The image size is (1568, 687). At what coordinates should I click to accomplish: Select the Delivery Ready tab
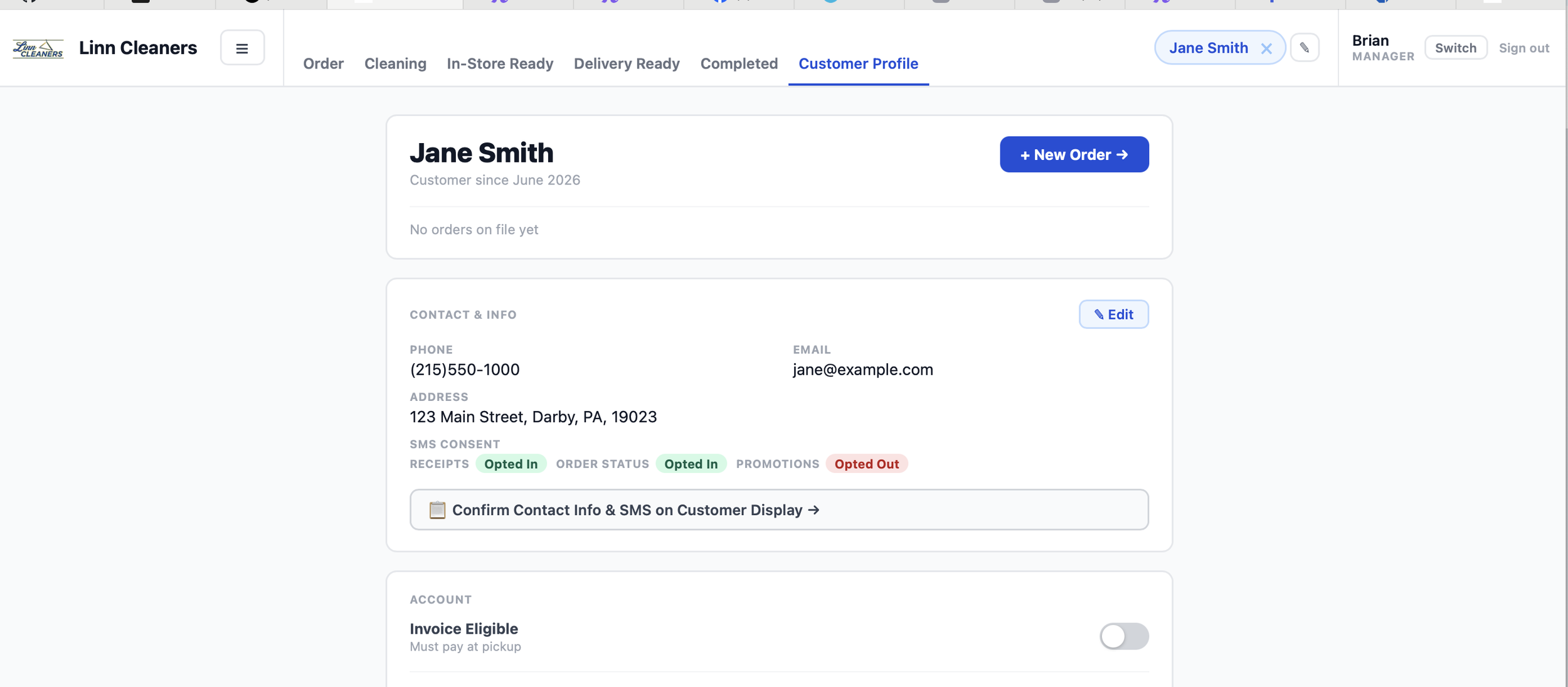pyautogui.click(x=627, y=63)
